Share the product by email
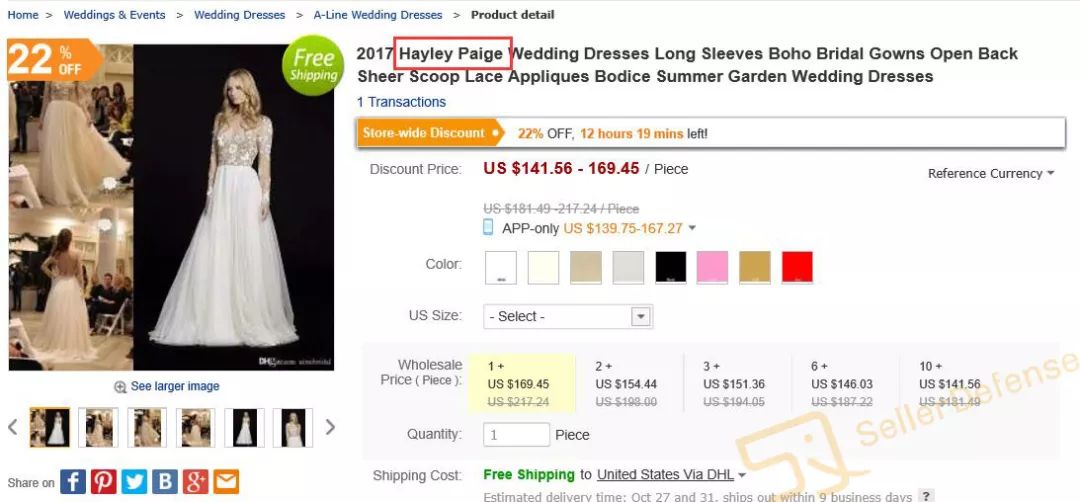 226,482
